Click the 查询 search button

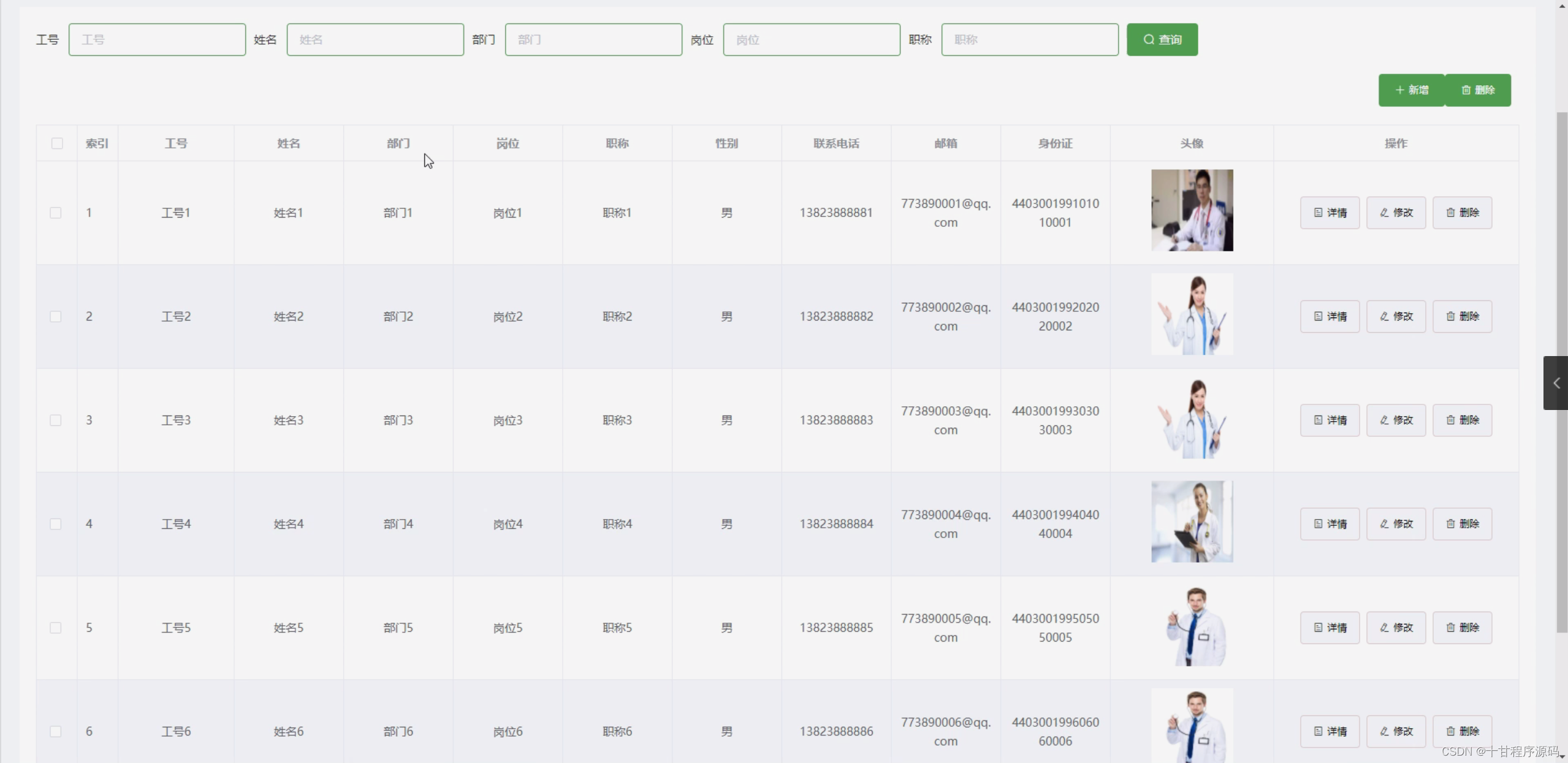click(1162, 40)
